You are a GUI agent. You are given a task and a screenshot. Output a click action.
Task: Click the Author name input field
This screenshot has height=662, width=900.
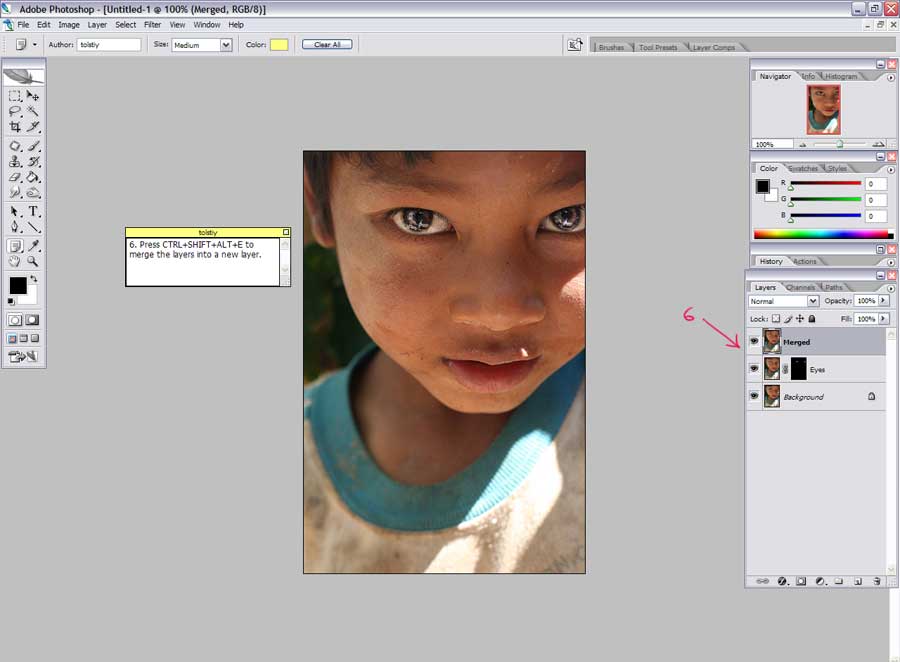click(x=109, y=45)
